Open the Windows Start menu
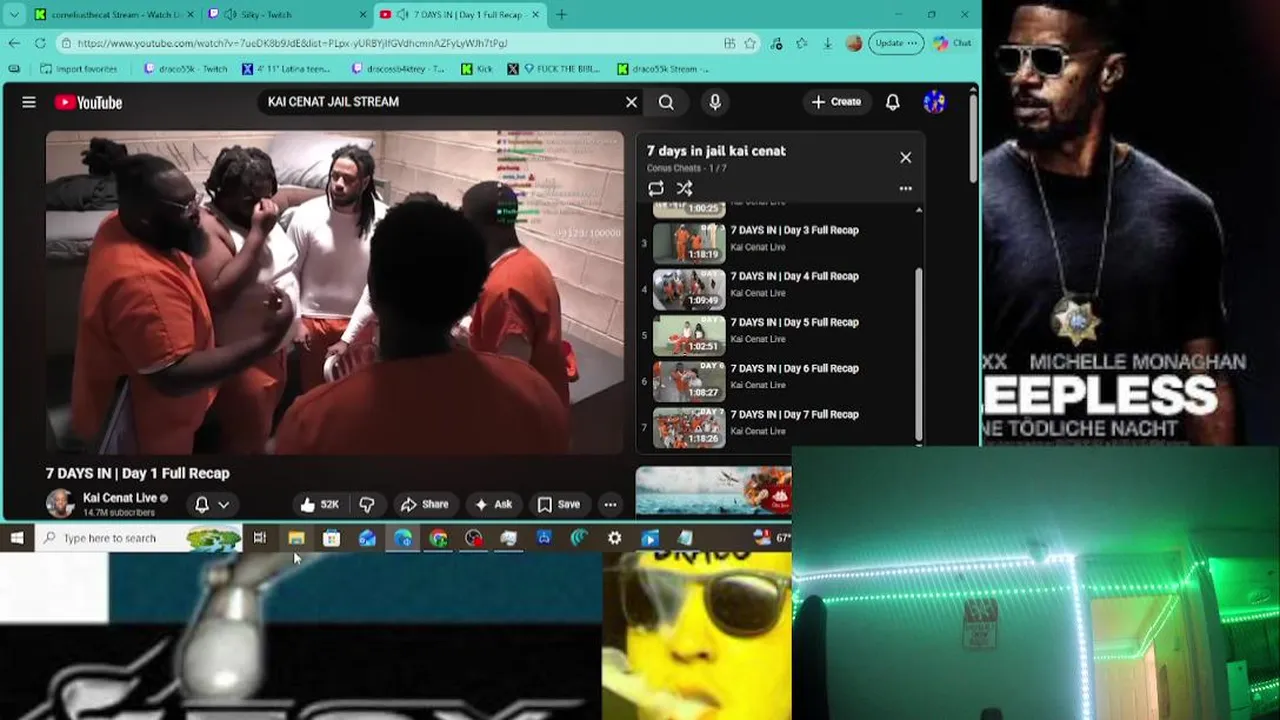1280x720 pixels. 17,538
